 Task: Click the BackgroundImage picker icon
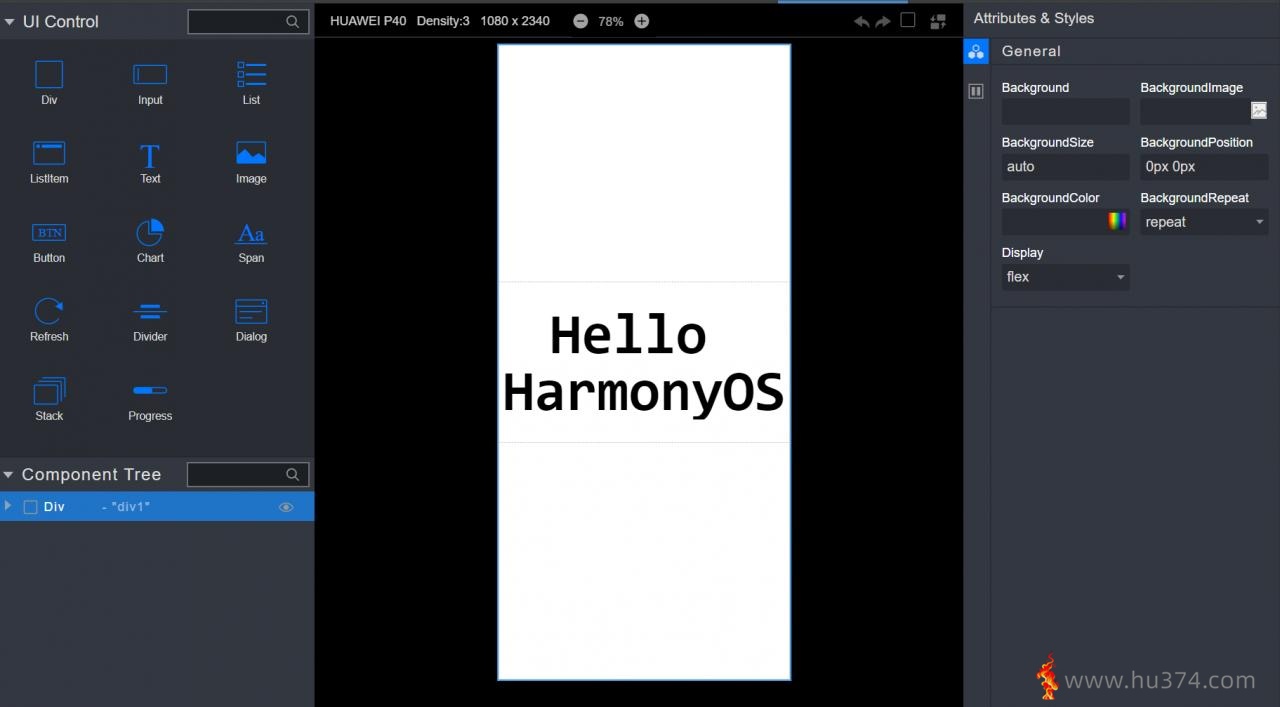1259,111
